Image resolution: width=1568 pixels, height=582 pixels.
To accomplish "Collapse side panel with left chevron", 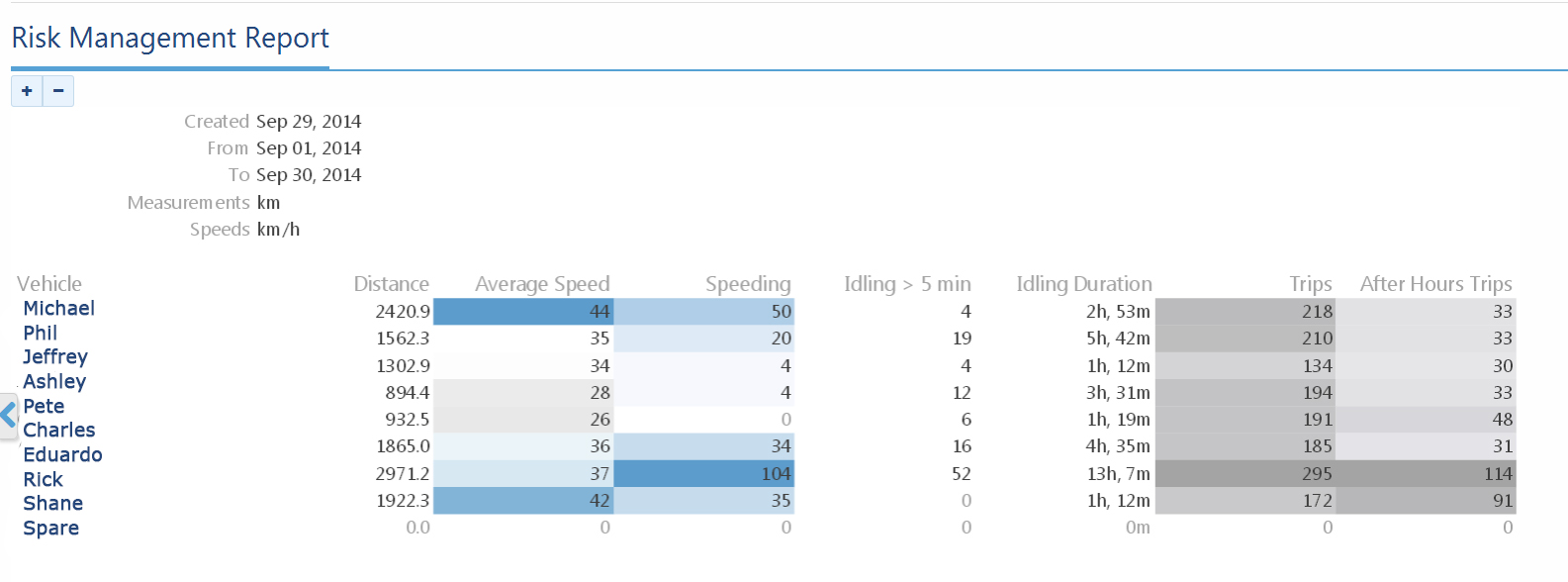I will coord(9,414).
